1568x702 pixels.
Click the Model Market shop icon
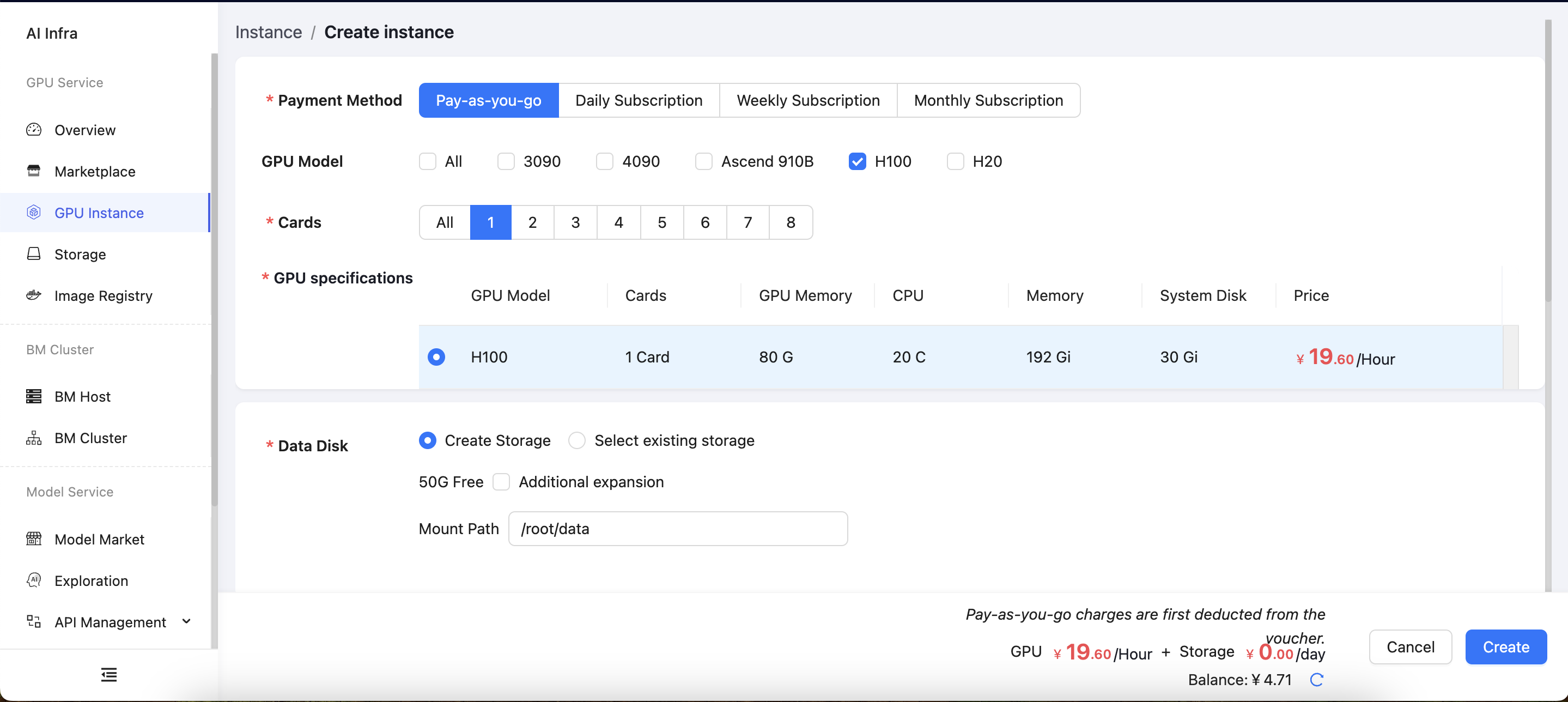pyautogui.click(x=34, y=539)
